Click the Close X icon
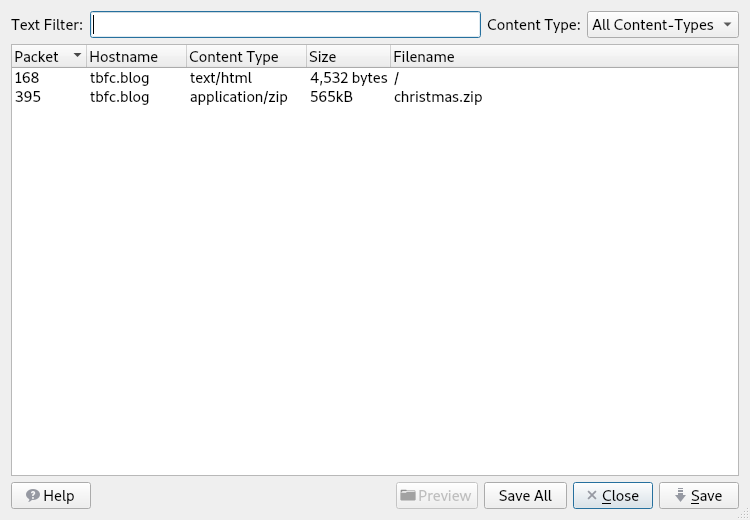 tap(592, 496)
